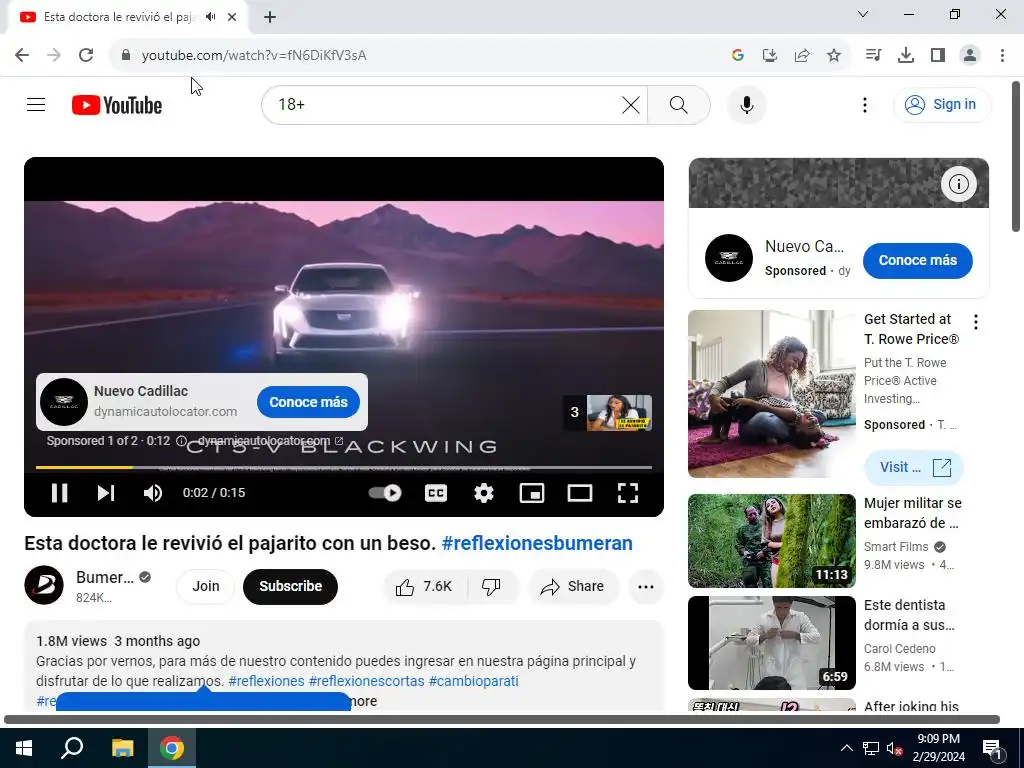This screenshot has width=1024, height=768.
Task: Click info icon on sidebar ad banner
Action: 959,184
